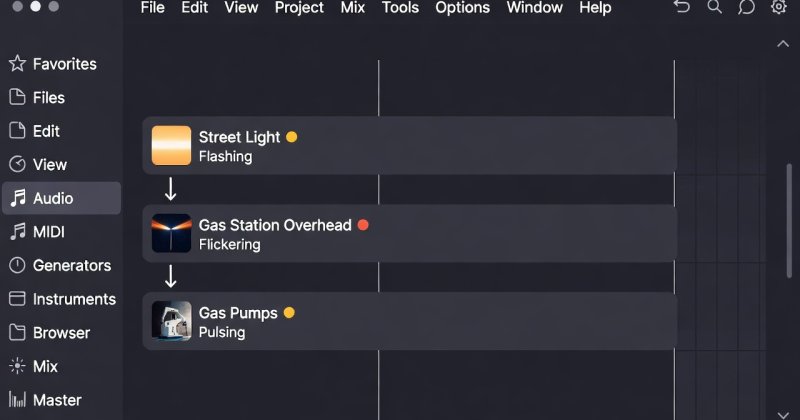Click the vertical scrollbar thumb
The height and width of the screenshot is (420, 800).
[x=789, y=220]
